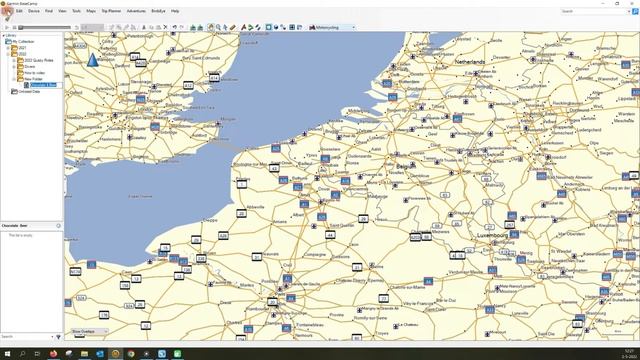Open the Find menu

(49, 11)
